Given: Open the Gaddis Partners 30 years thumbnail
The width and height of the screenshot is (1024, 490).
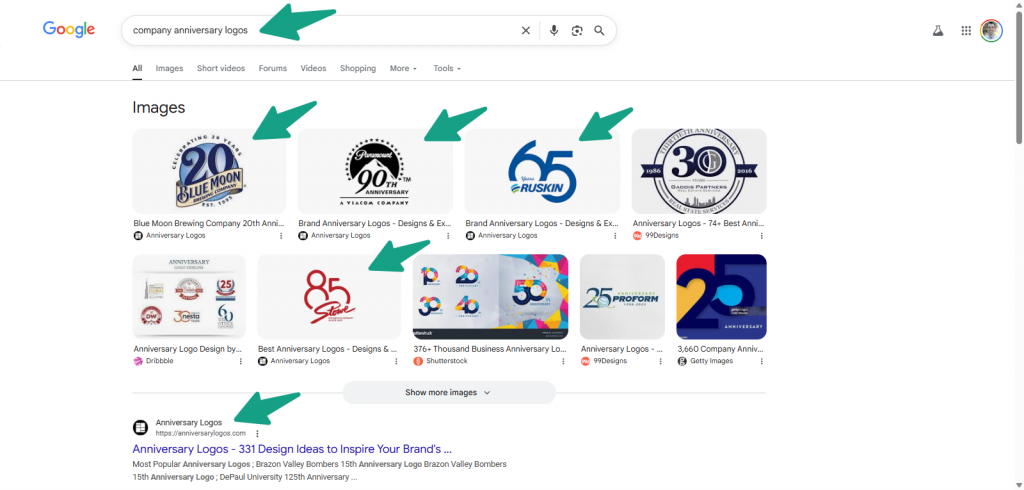Looking at the screenshot, I should (x=699, y=171).
